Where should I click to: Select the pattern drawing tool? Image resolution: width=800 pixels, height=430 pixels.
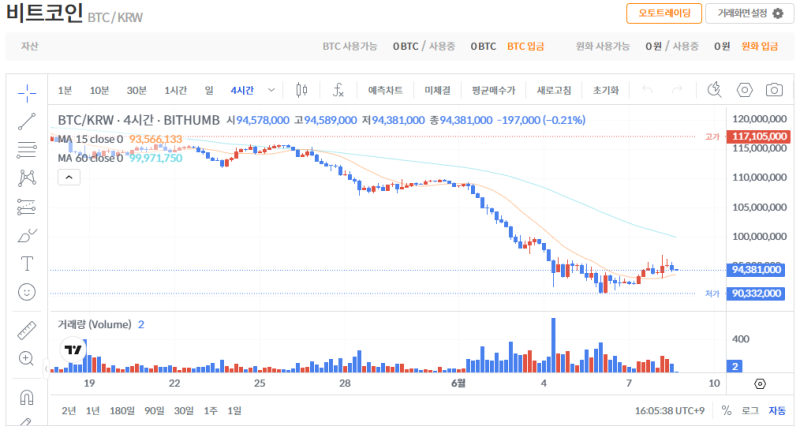27,178
